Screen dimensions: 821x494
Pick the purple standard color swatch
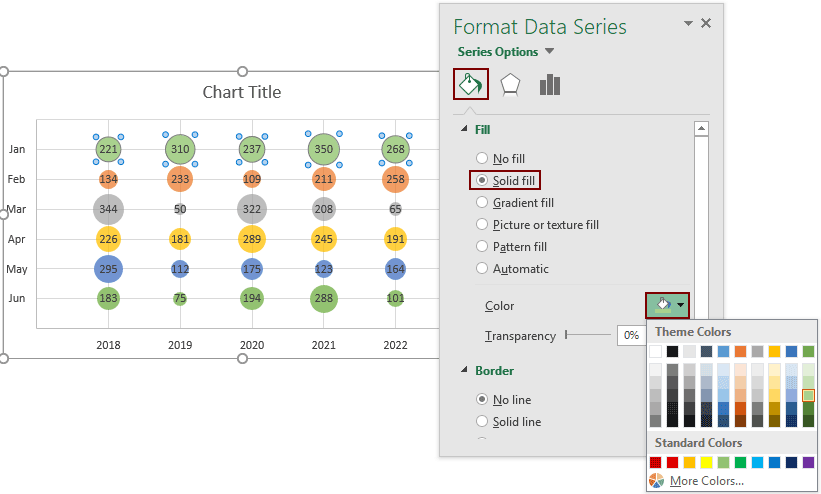pos(808,462)
